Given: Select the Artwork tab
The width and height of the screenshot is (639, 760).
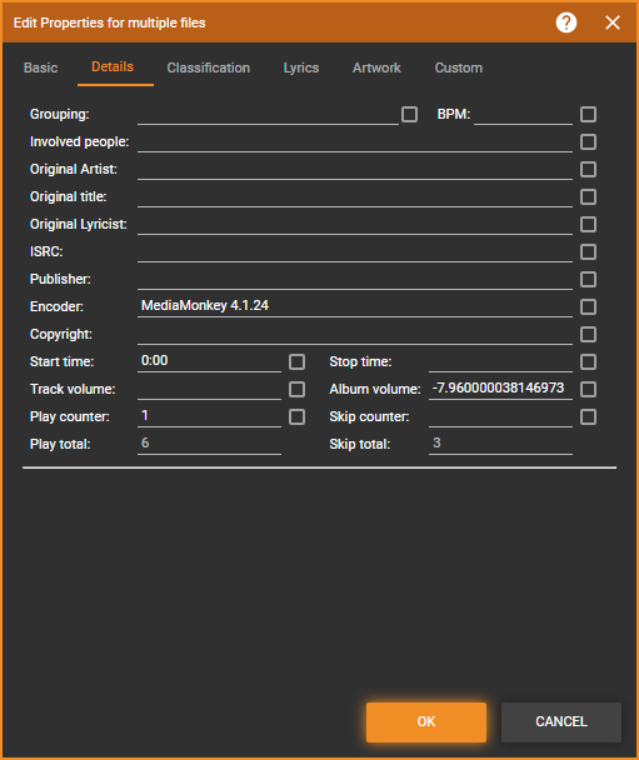Looking at the screenshot, I should click(377, 68).
